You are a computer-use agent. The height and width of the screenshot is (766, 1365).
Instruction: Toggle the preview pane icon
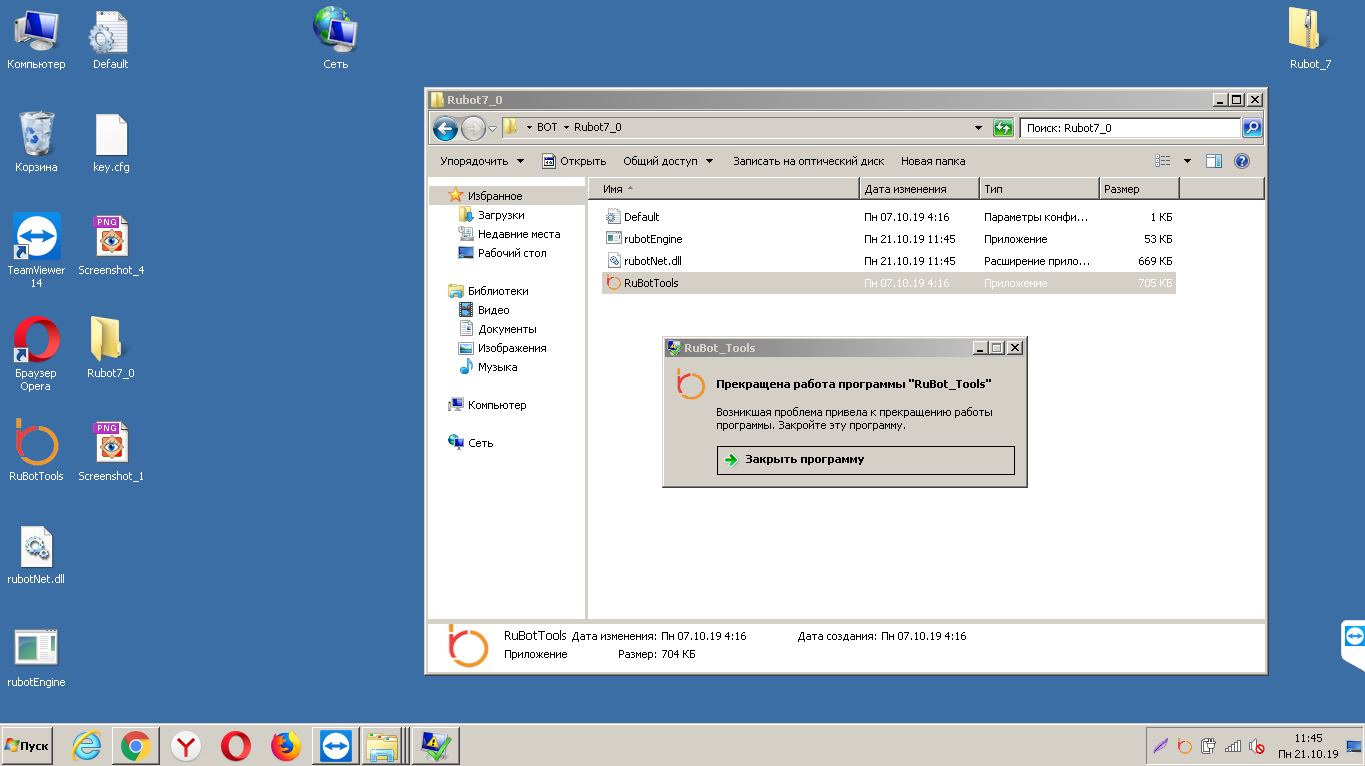[1214, 161]
